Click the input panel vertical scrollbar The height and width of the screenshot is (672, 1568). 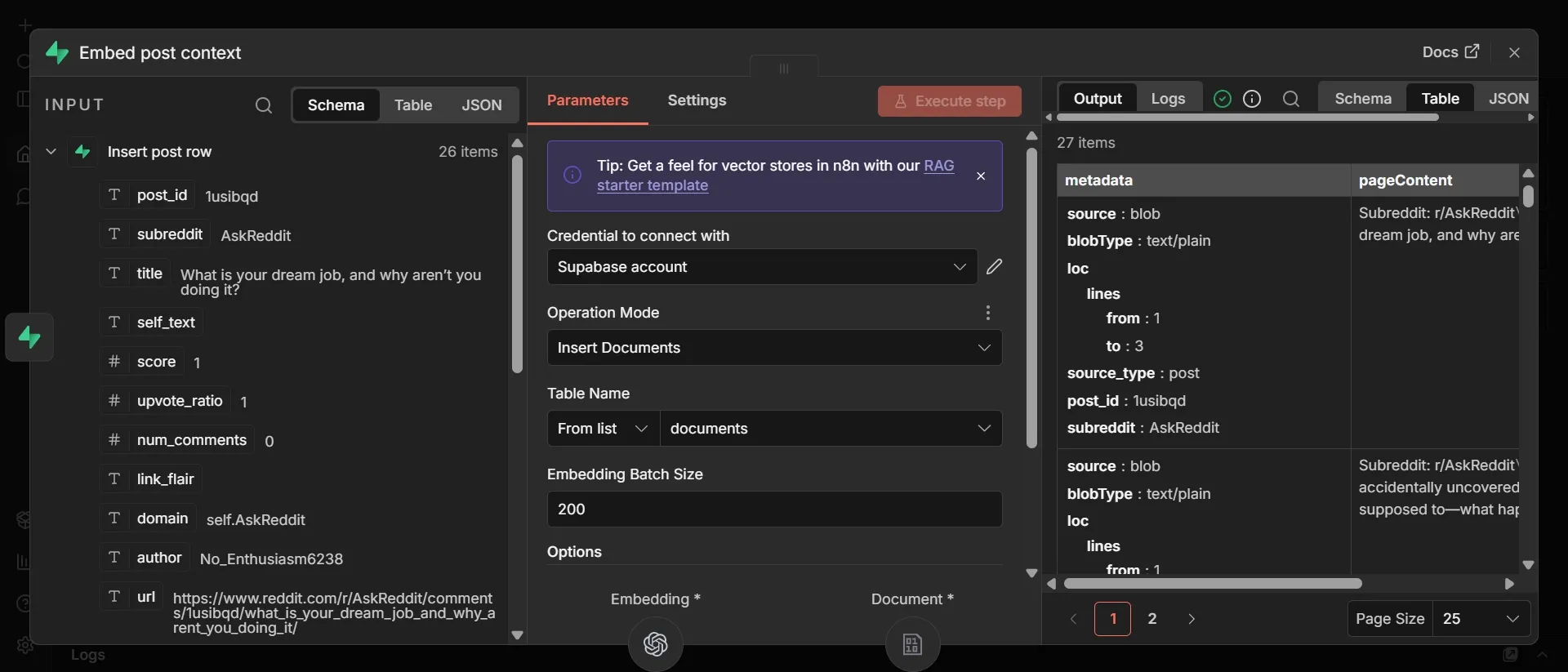pyautogui.click(x=517, y=265)
